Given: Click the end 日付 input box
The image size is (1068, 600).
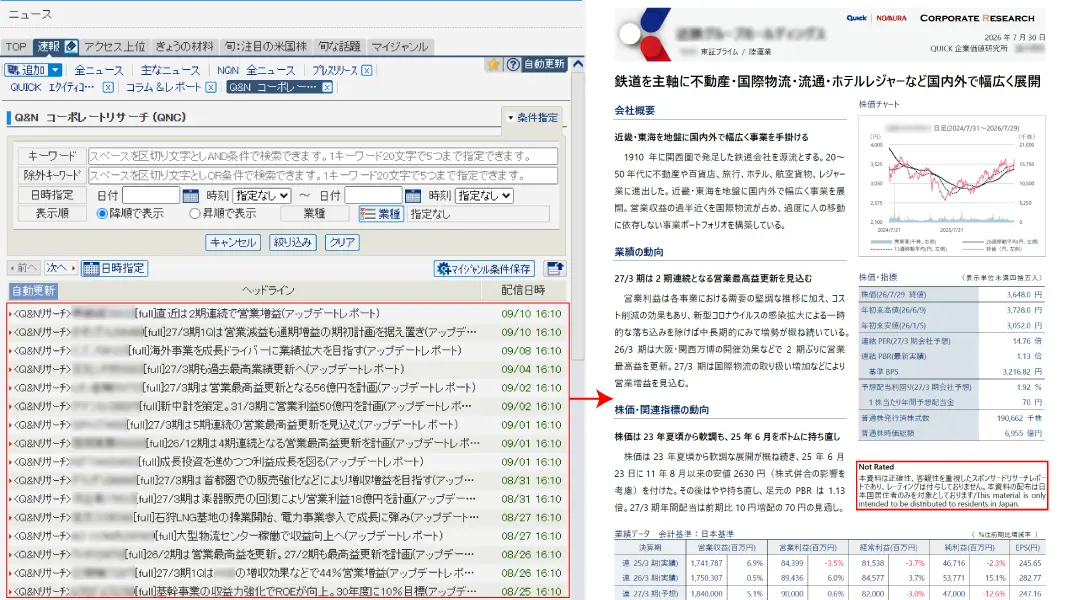Looking at the screenshot, I should [x=373, y=195].
